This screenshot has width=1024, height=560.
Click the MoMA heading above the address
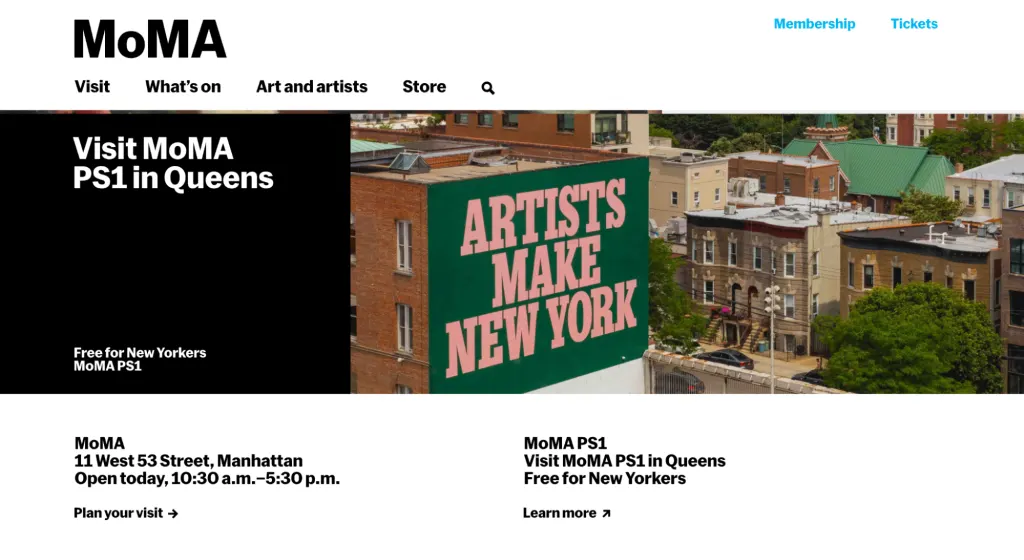click(99, 443)
